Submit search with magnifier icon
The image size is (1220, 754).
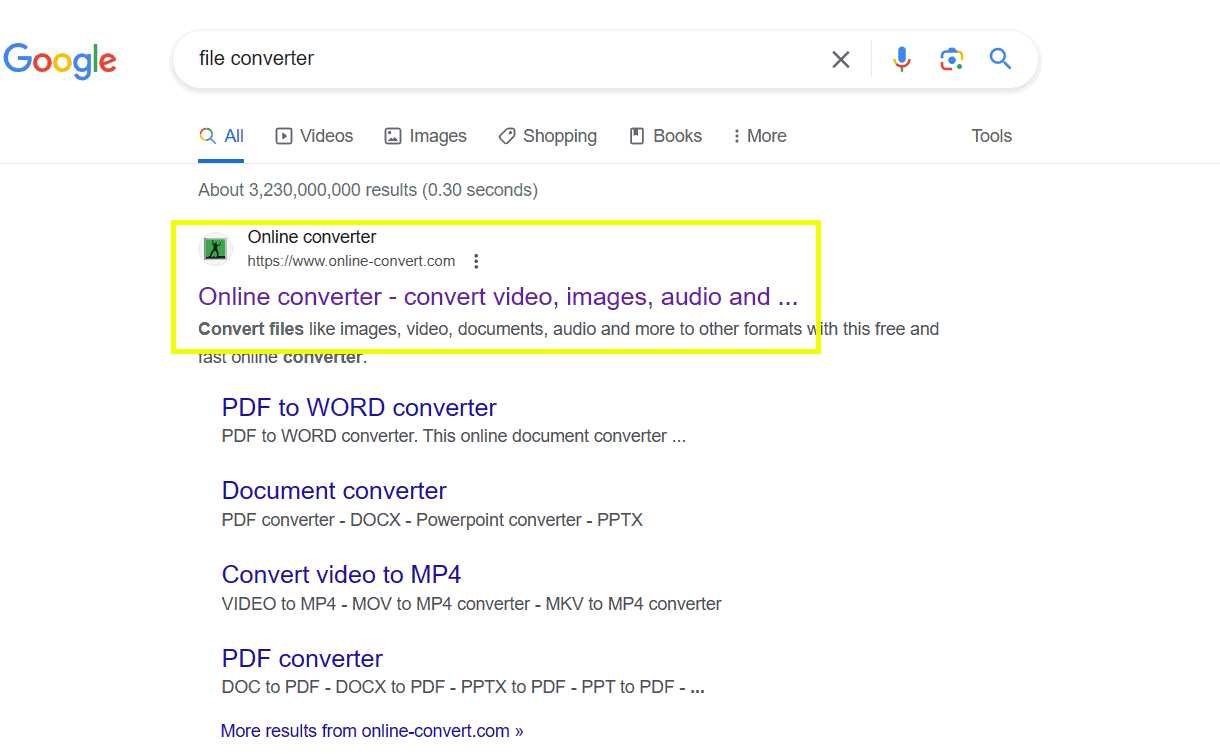(1001, 59)
